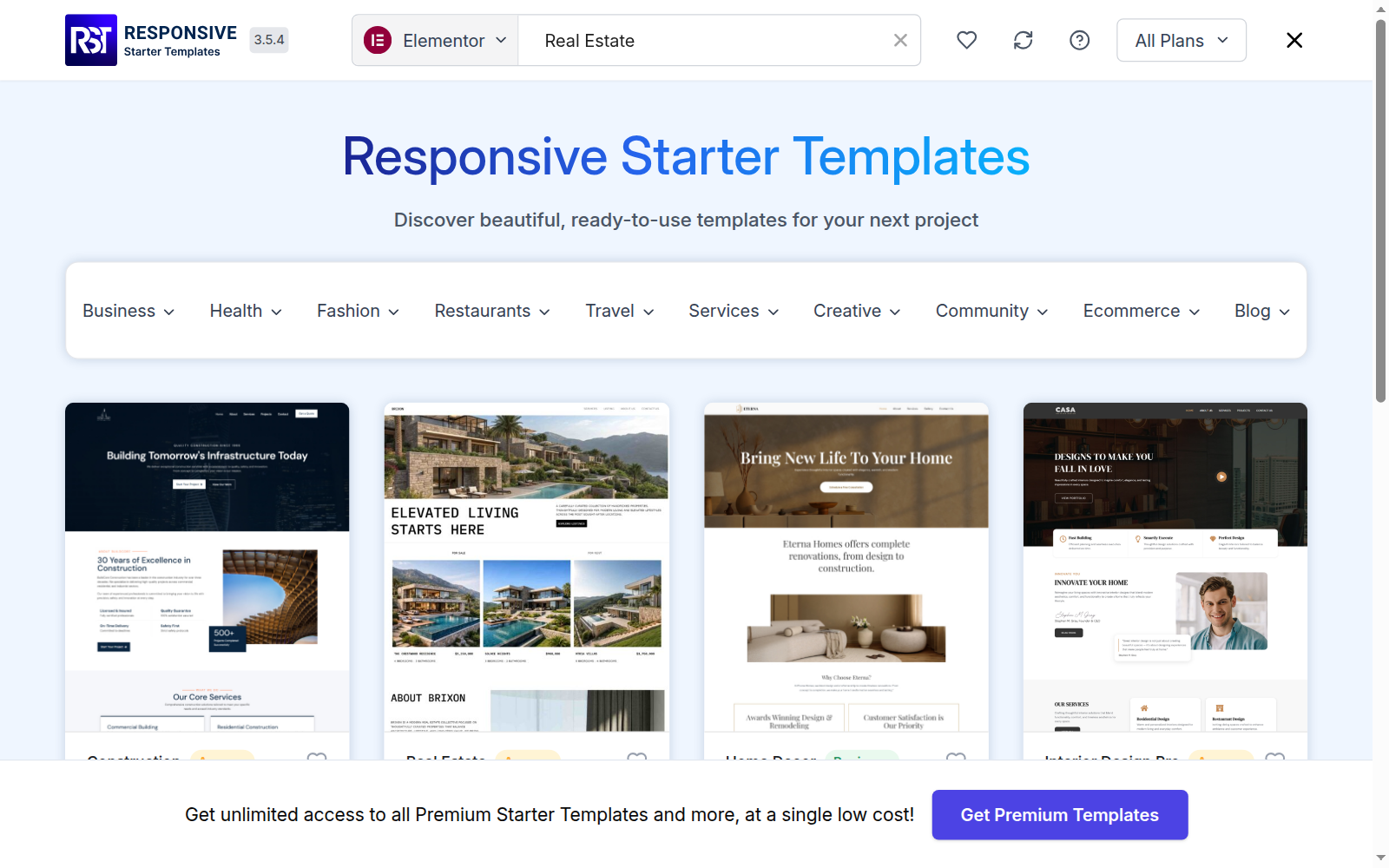The height and width of the screenshot is (868, 1389).
Task: Open the All Plans filter dropdown
Action: 1182,40
